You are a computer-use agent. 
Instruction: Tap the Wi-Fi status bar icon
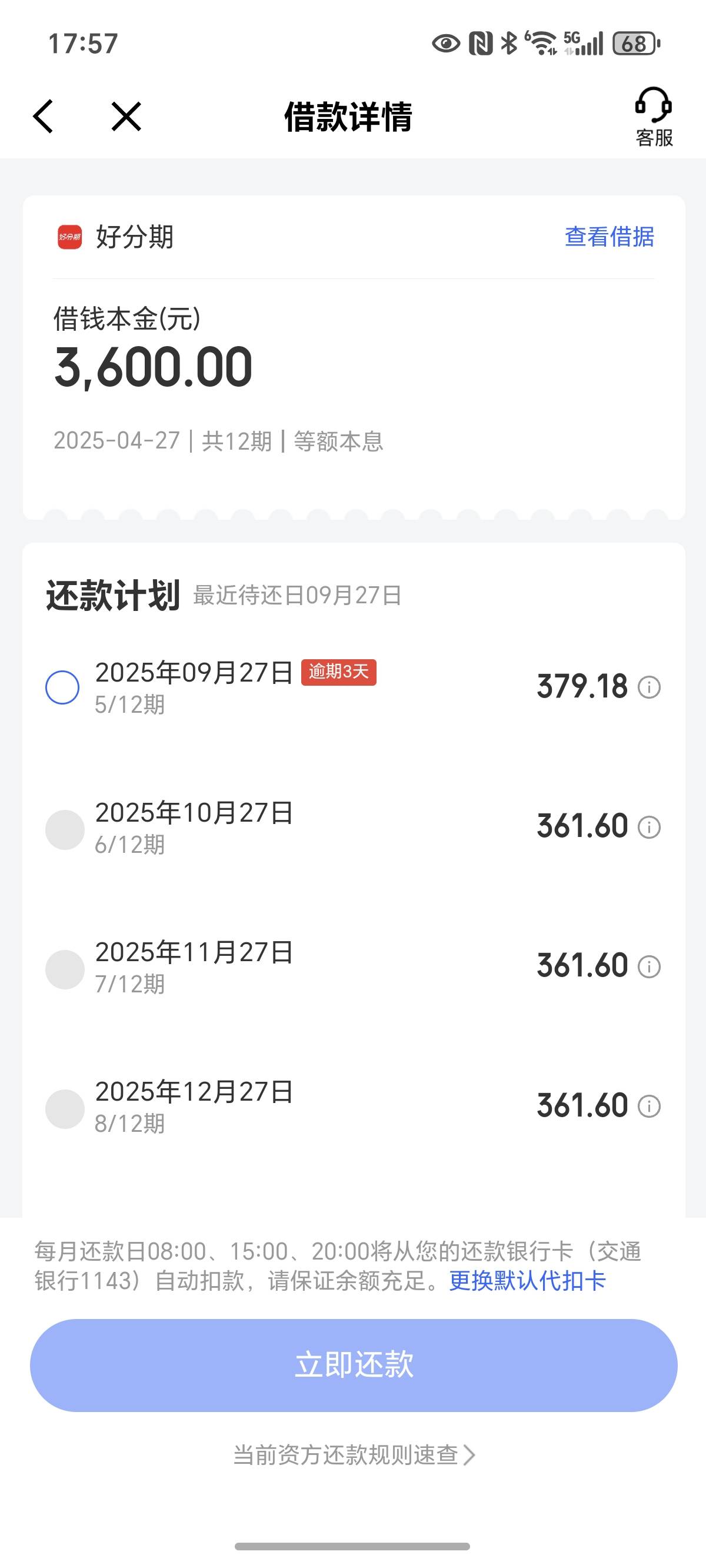[x=541, y=43]
